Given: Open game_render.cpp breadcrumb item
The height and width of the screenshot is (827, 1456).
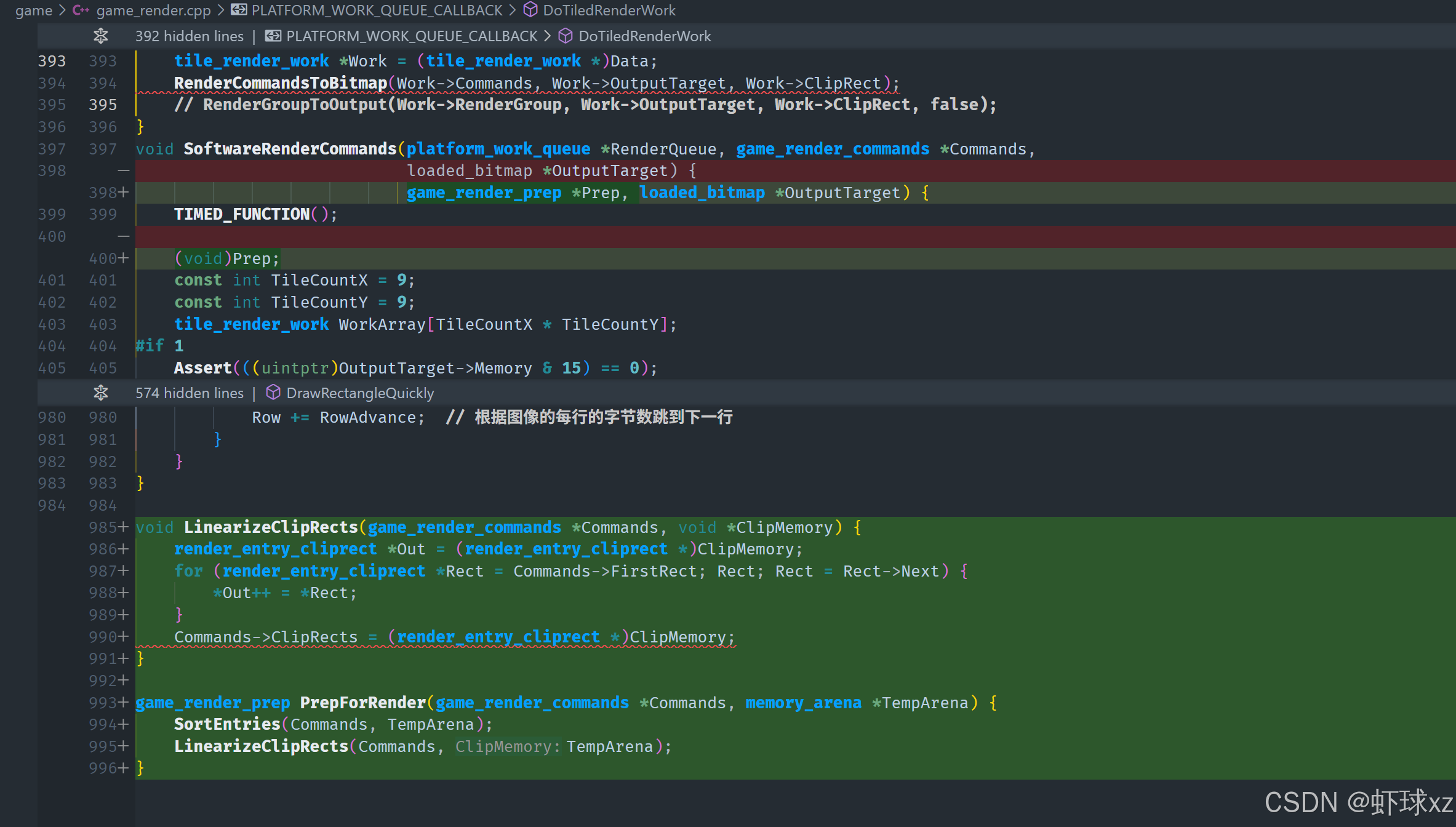Looking at the screenshot, I should [153, 10].
